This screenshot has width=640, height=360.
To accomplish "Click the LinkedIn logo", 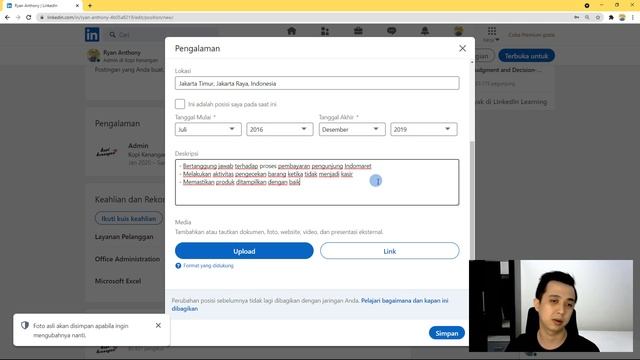I will pyautogui.click(x=92, y=35).
